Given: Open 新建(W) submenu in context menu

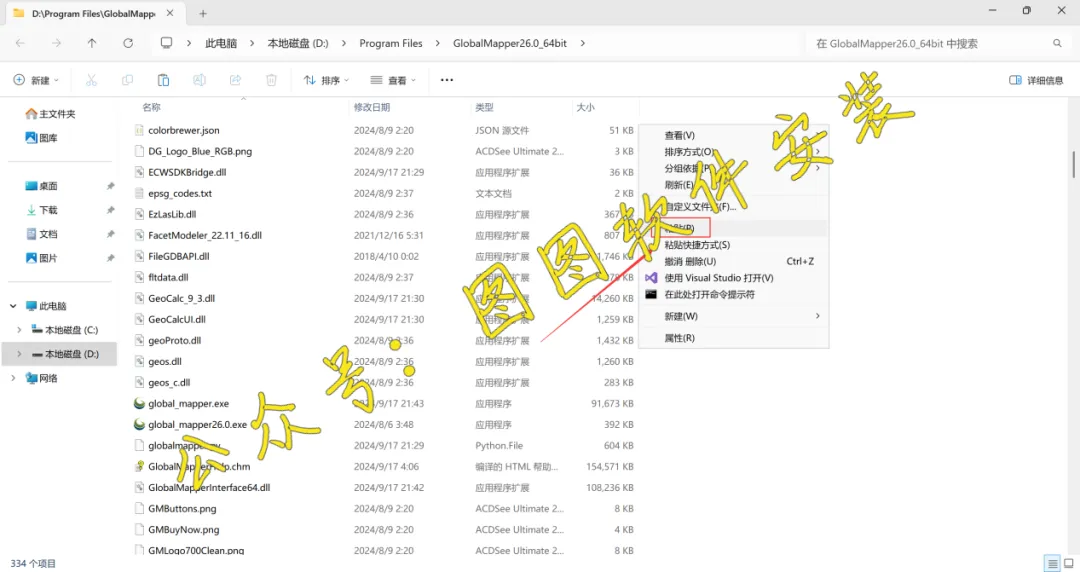Looking at the screenshot, I should pyautogui.click(x=734, y=316).
